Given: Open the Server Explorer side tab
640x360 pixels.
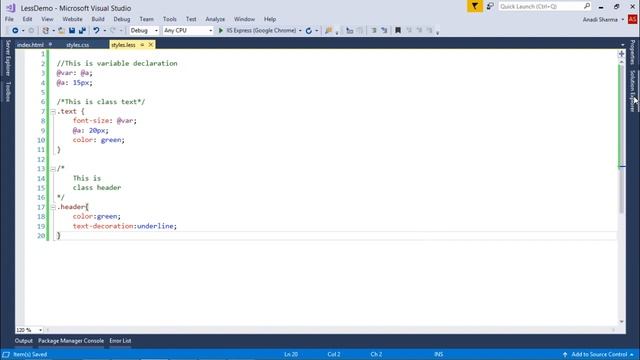Looking at the screenshot, I should tap(8, 58).
